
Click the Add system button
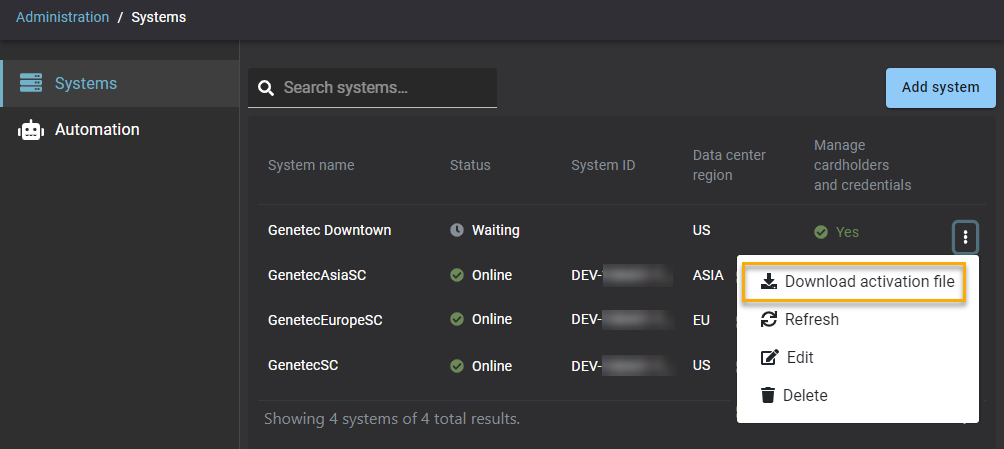click(940, 87)
